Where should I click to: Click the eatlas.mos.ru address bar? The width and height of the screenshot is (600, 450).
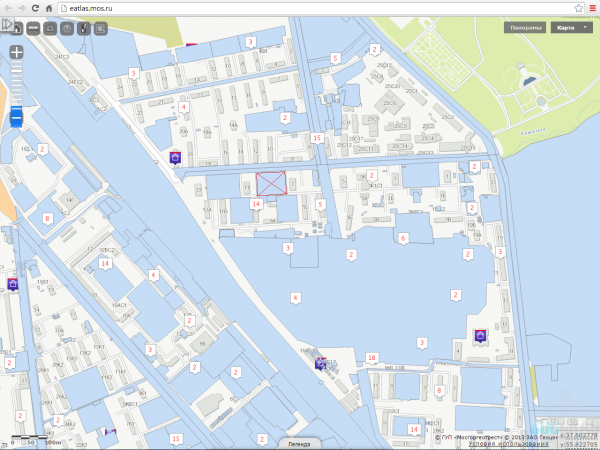(x=300, y=7)
